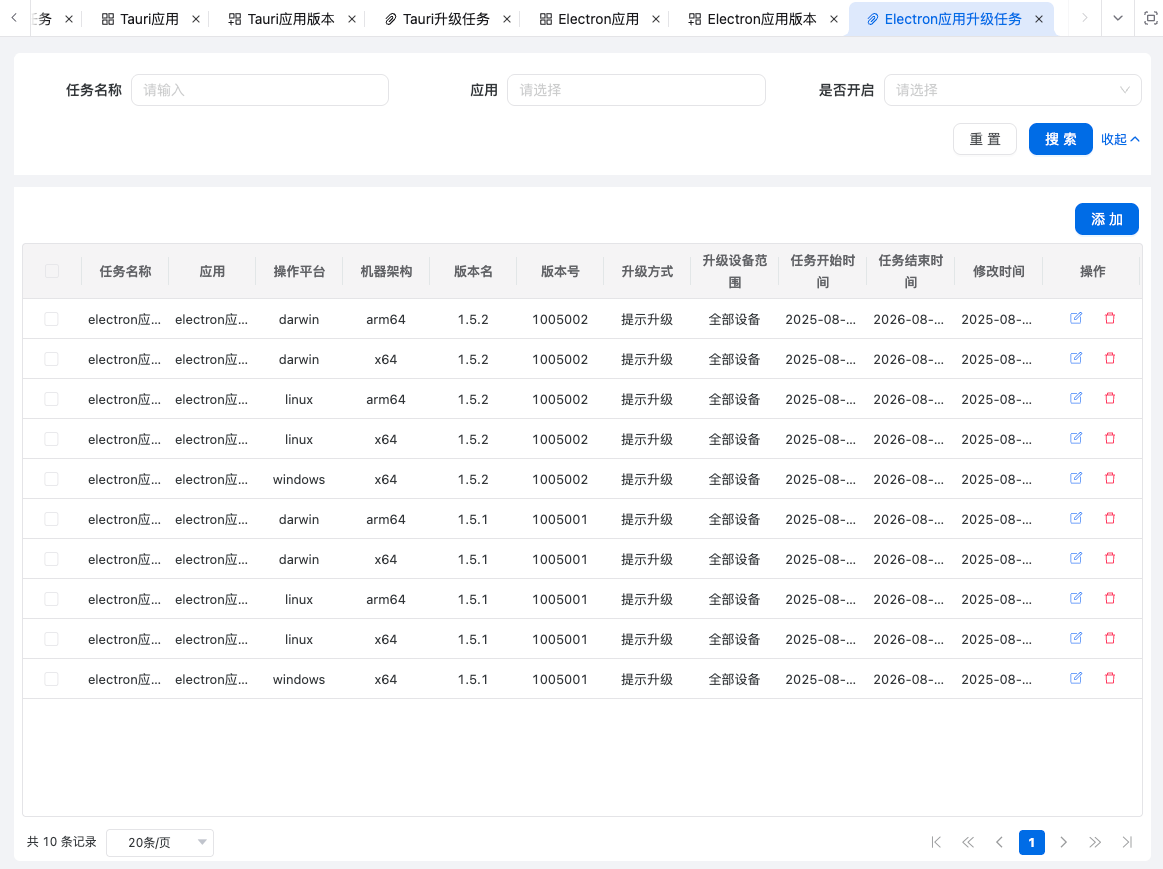
Task: Check the first row darwin arm64 checkbox
Action: [x=52, y=319]
